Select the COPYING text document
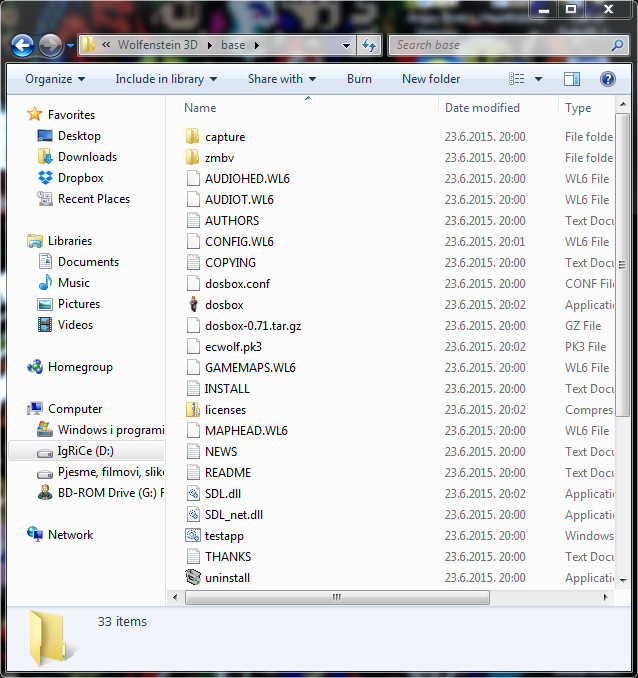This screenshot has width=638, height=678. (x=230, y=263)
